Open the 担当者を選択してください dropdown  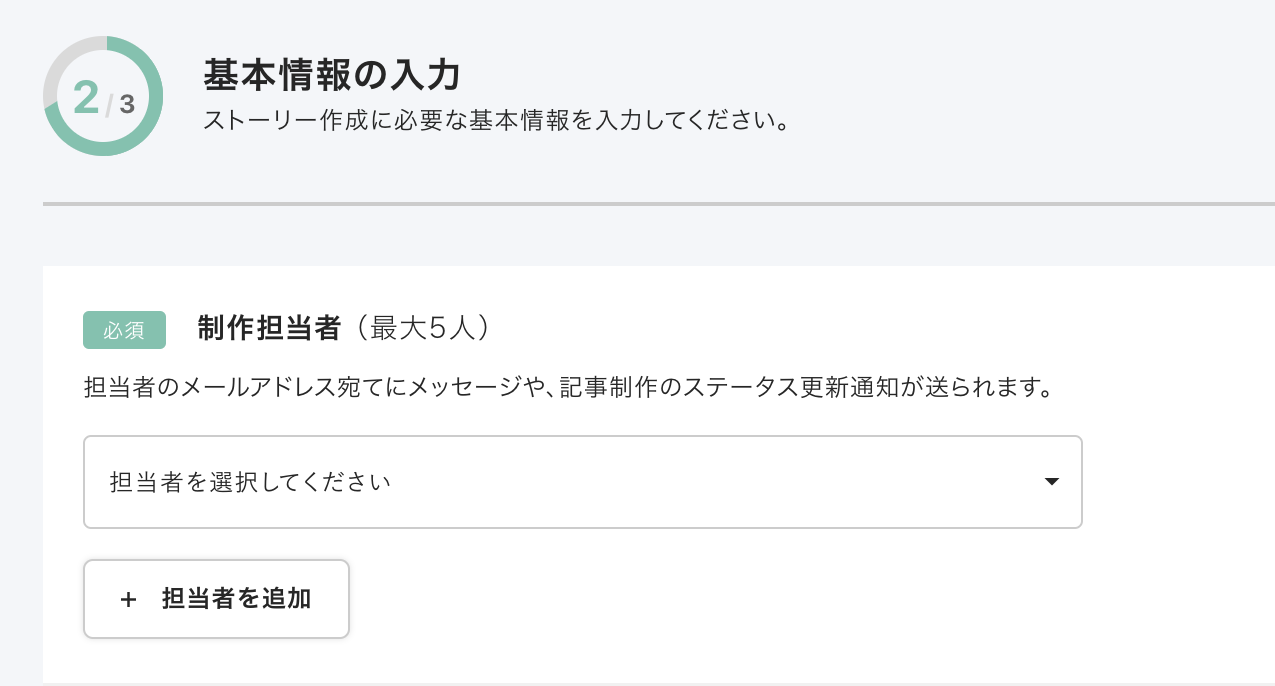tap(582, 482)
